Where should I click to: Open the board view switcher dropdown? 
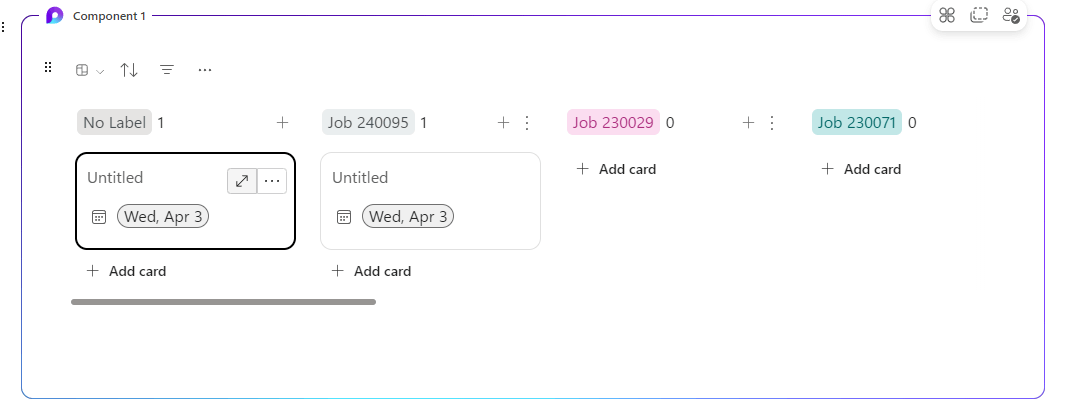89,70
